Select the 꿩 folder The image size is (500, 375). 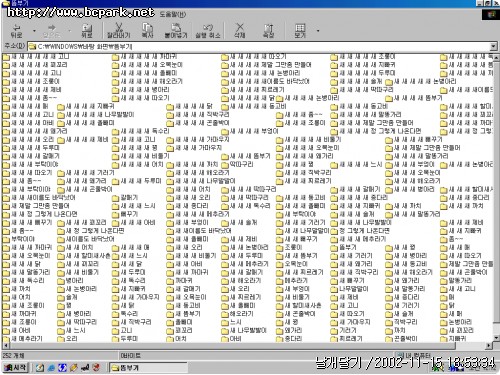pos(64,305)
